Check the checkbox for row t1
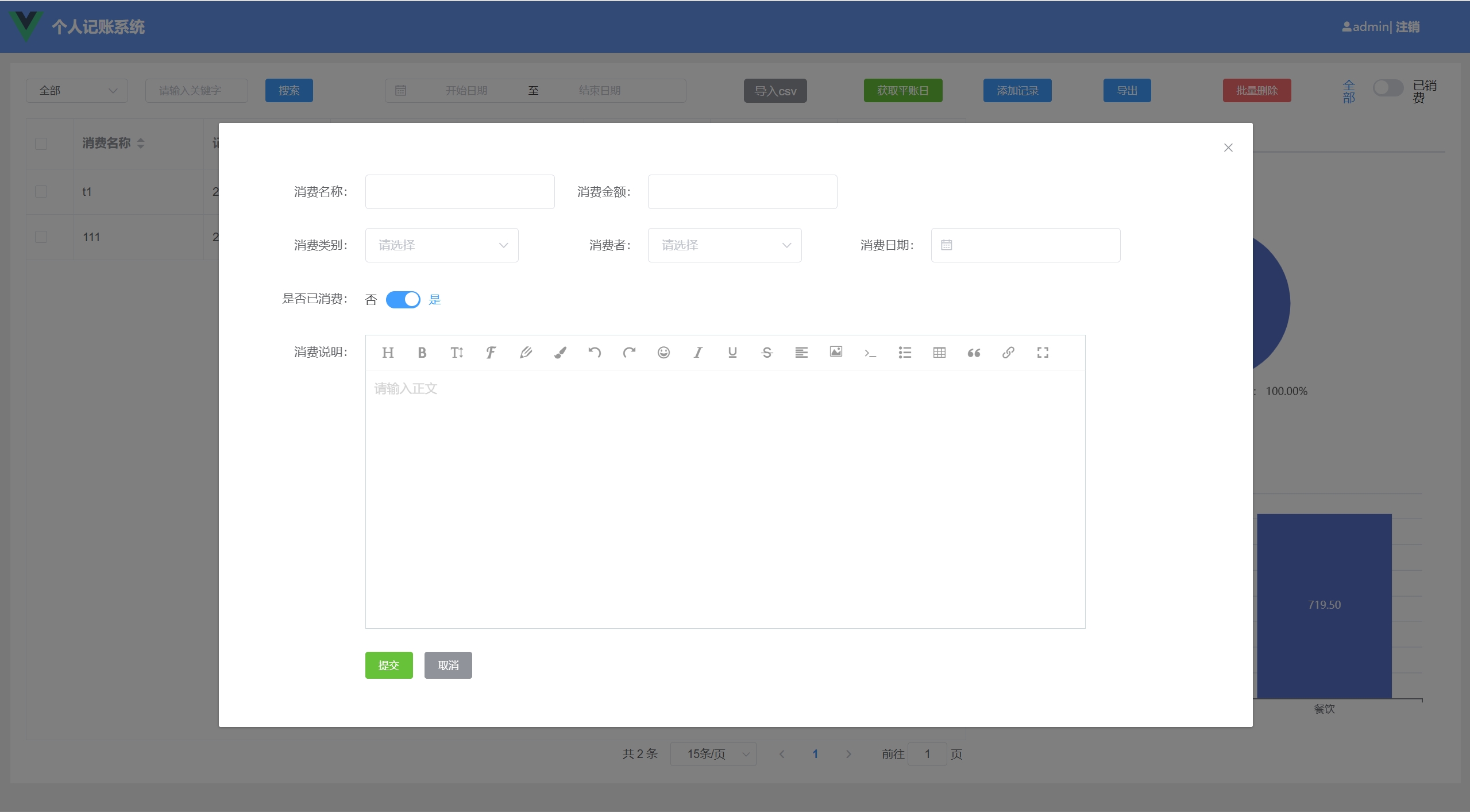 coord(41,191)
